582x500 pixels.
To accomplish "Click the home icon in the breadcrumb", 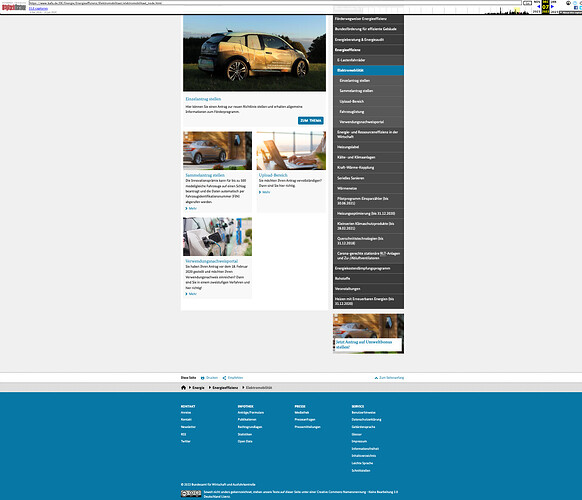I will coord(183,388).
